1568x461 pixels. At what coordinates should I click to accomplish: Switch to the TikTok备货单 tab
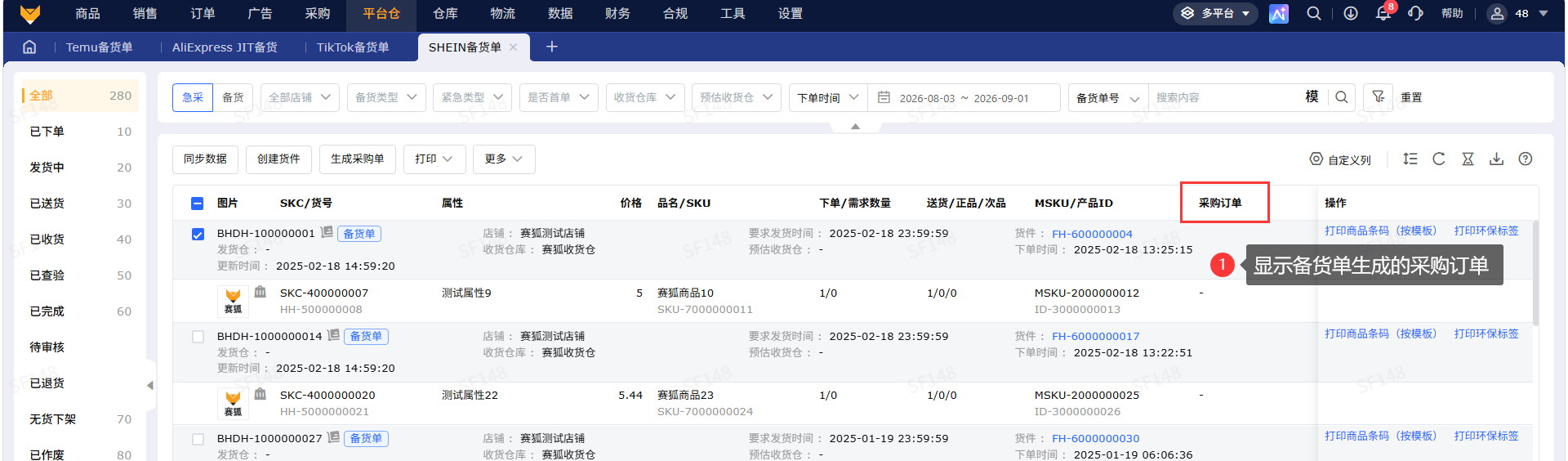353,47
